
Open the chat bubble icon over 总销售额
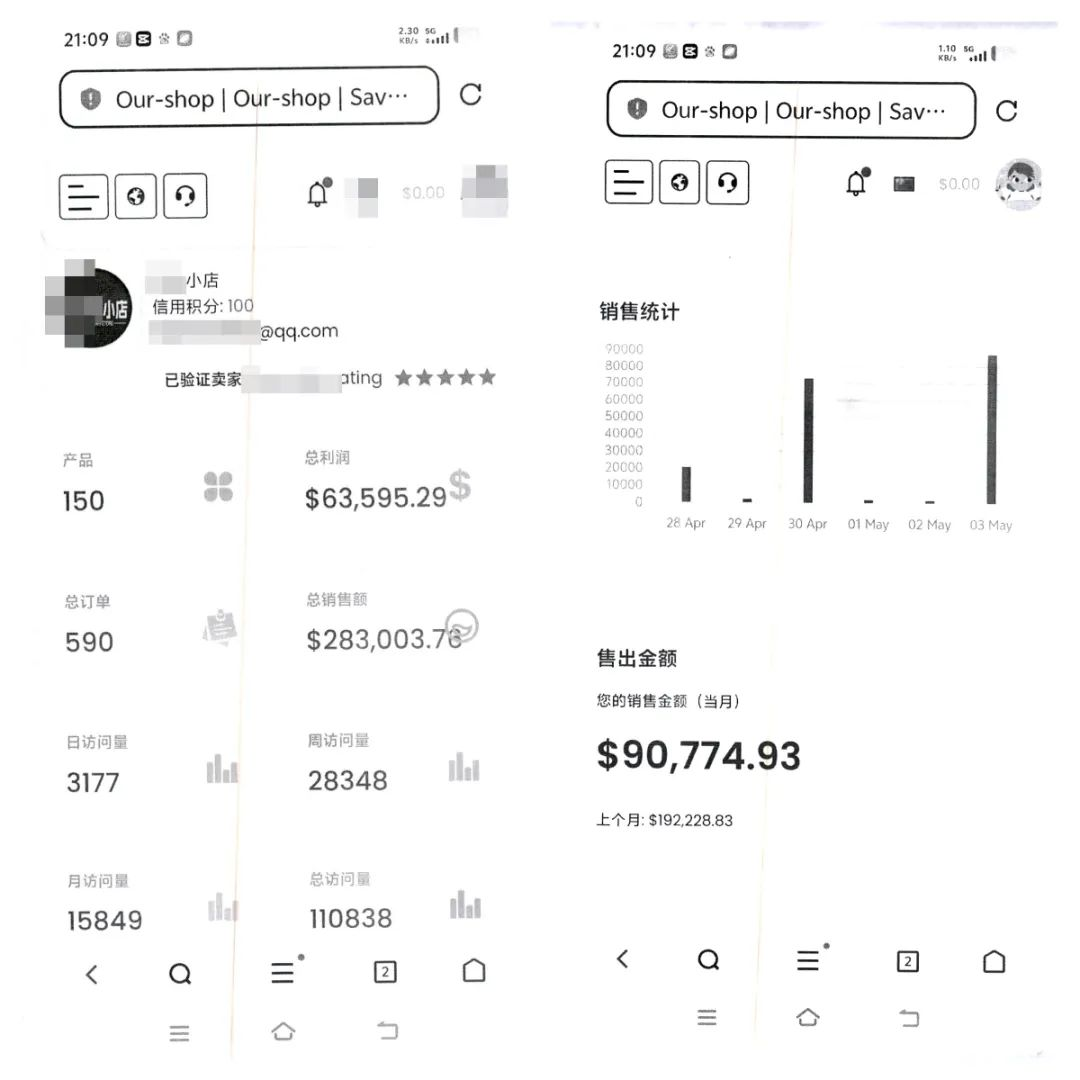click(x=461, y=626)
